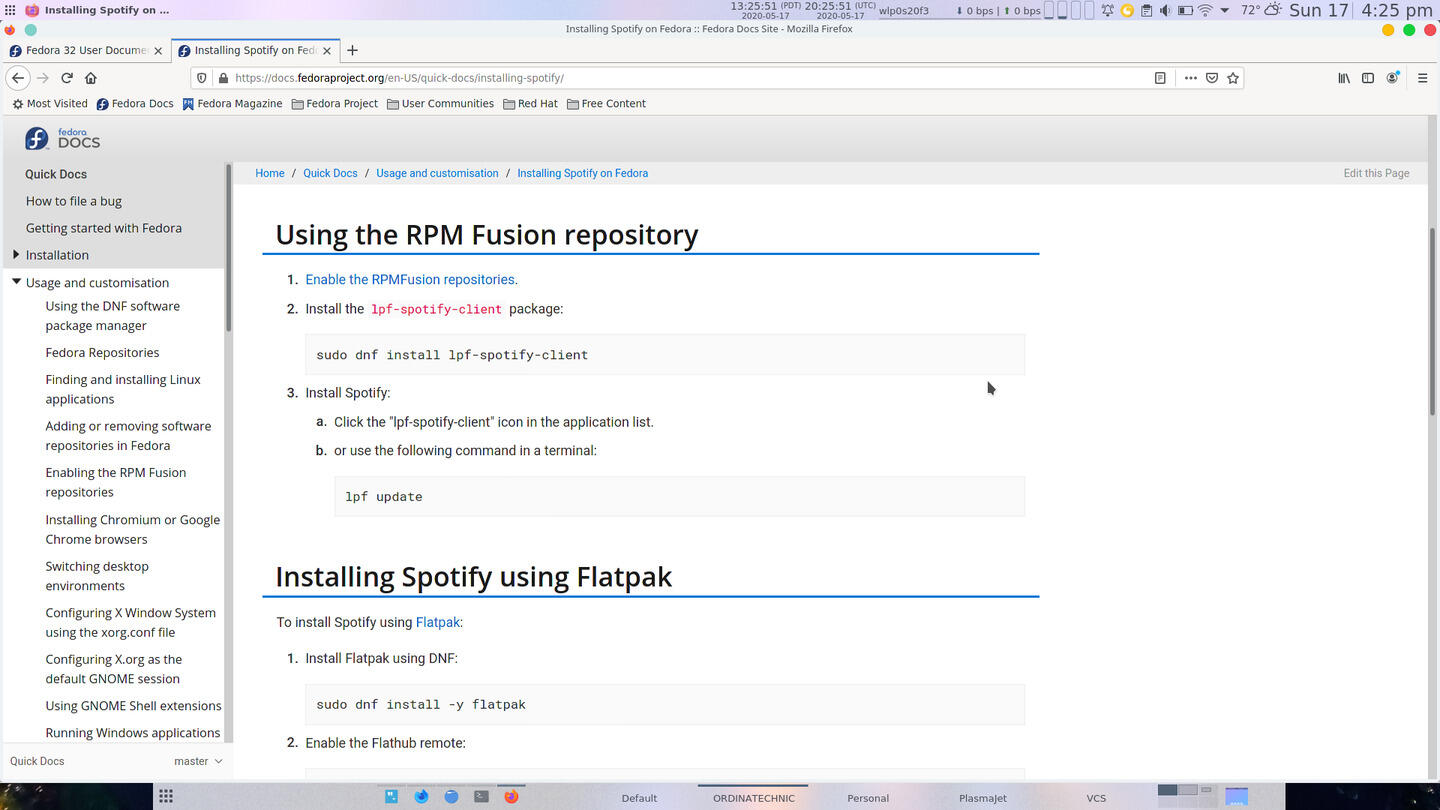Switch to Fedora 32 User Documentation tab
The width and height of the screenshot is (1440, 810).
86,50
